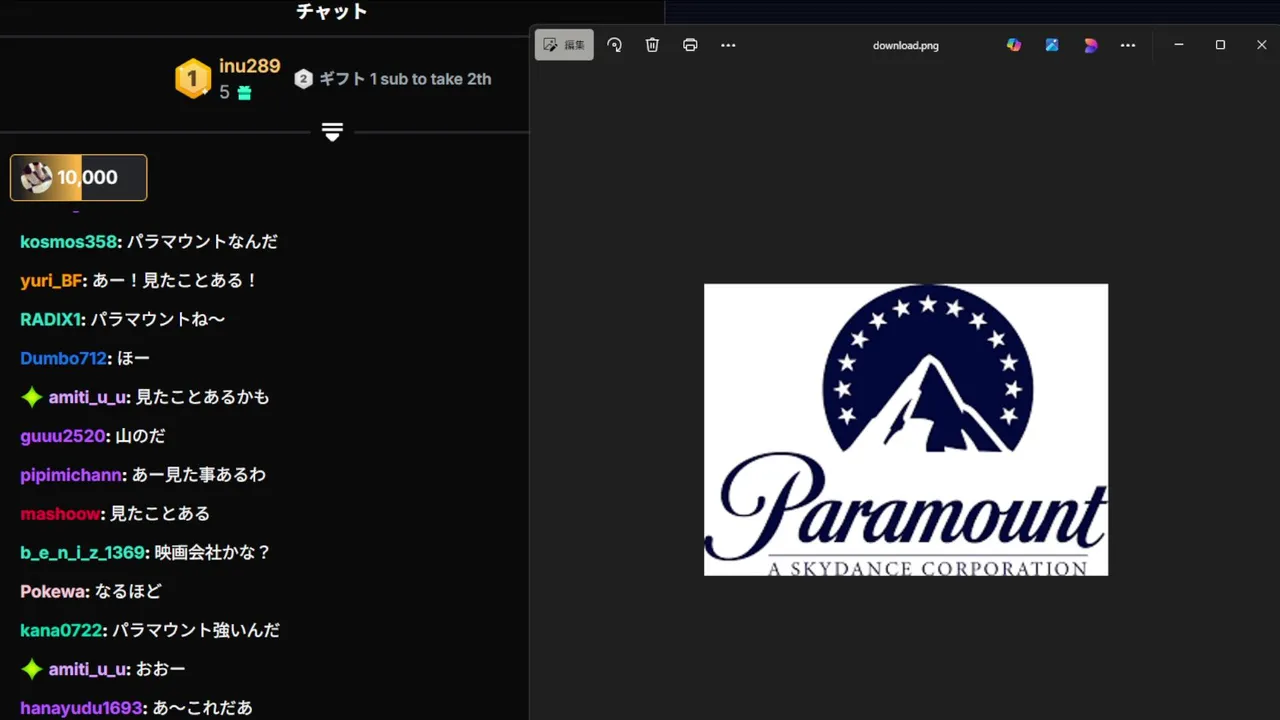
Task: Open Dumbo712 username in chat
Action: point(63,358)
